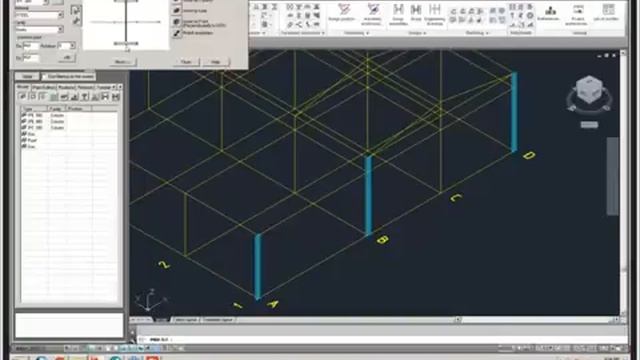
Task: Click the button left of inspector checkbox
Action: tap(27, 76)
